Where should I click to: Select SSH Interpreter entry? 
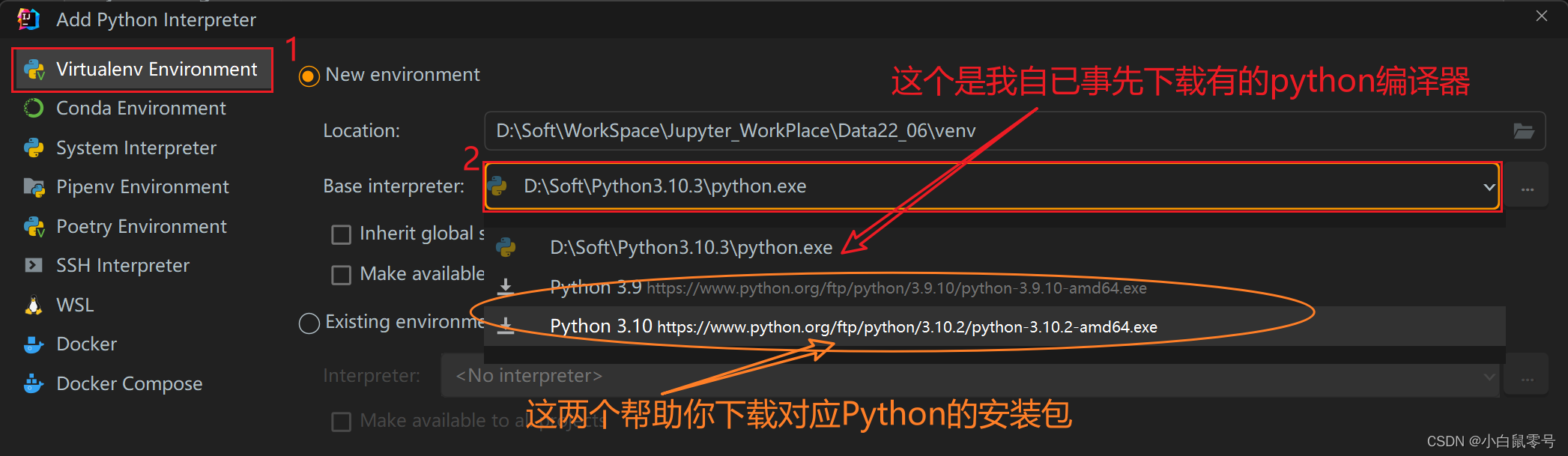tap(123, 266)
